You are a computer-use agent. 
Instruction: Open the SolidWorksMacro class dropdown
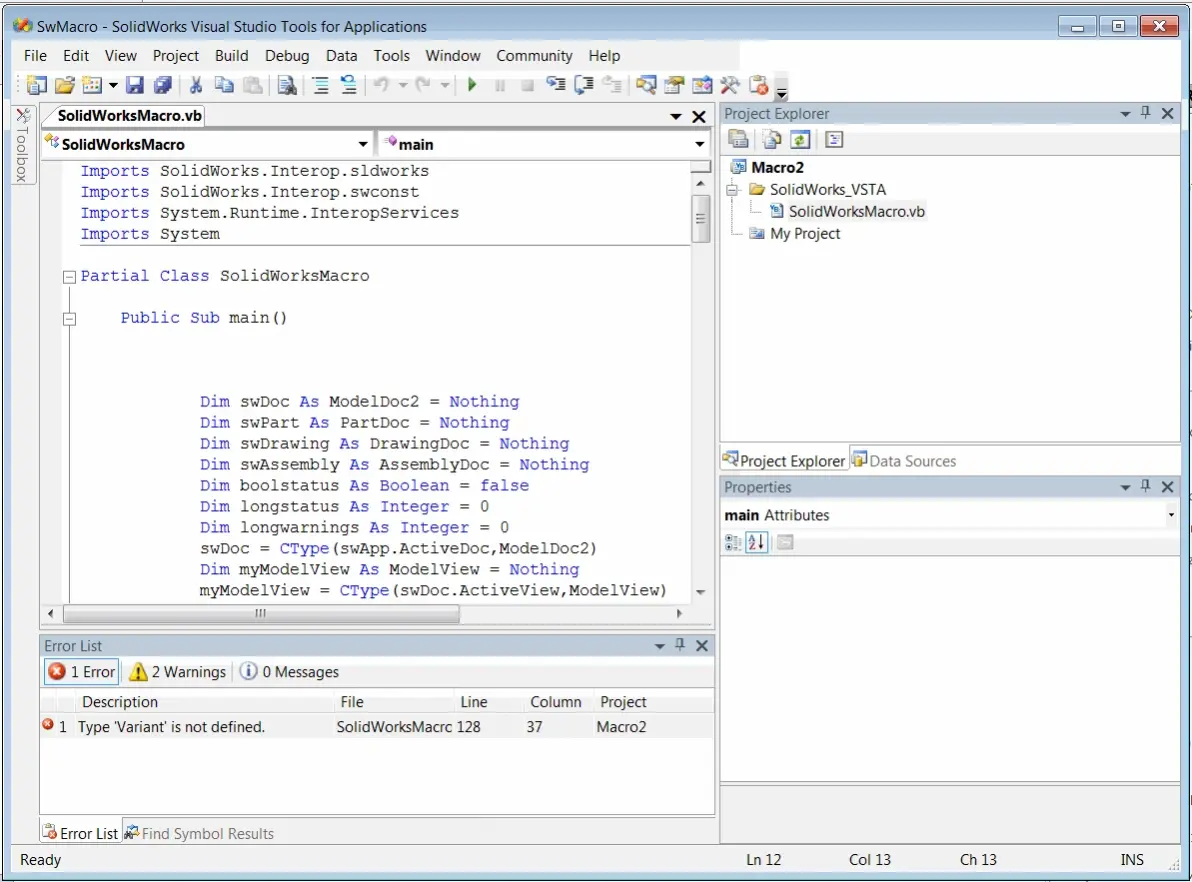coord(363,144)
